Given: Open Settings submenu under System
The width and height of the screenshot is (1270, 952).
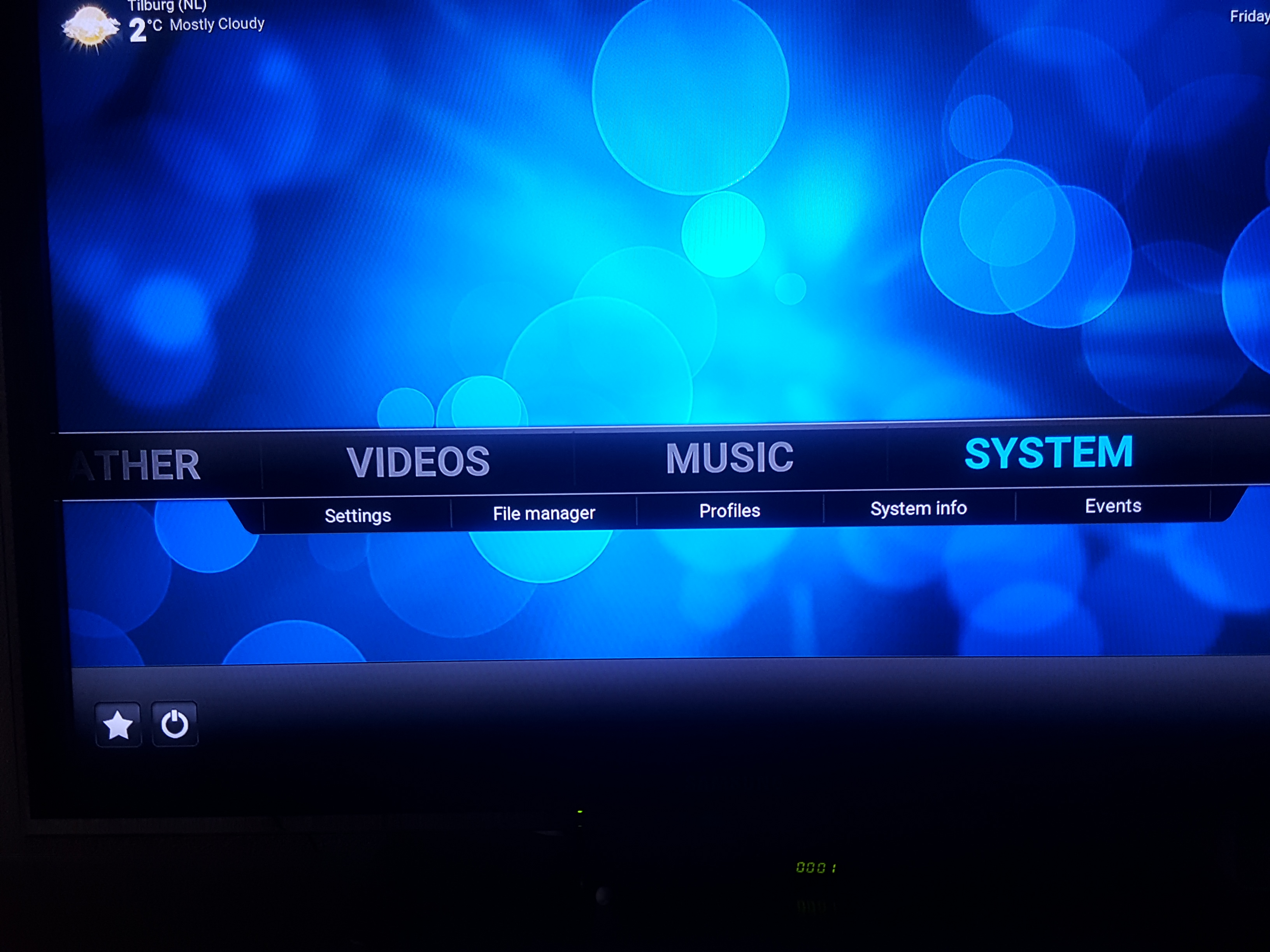Looking at the screenshot, I should click(358, 515).
